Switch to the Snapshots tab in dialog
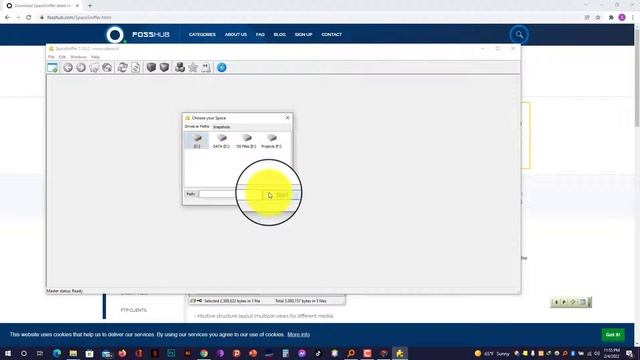This screenshot has width=640, height=360. pyautogui.click(x=221, y=127)
